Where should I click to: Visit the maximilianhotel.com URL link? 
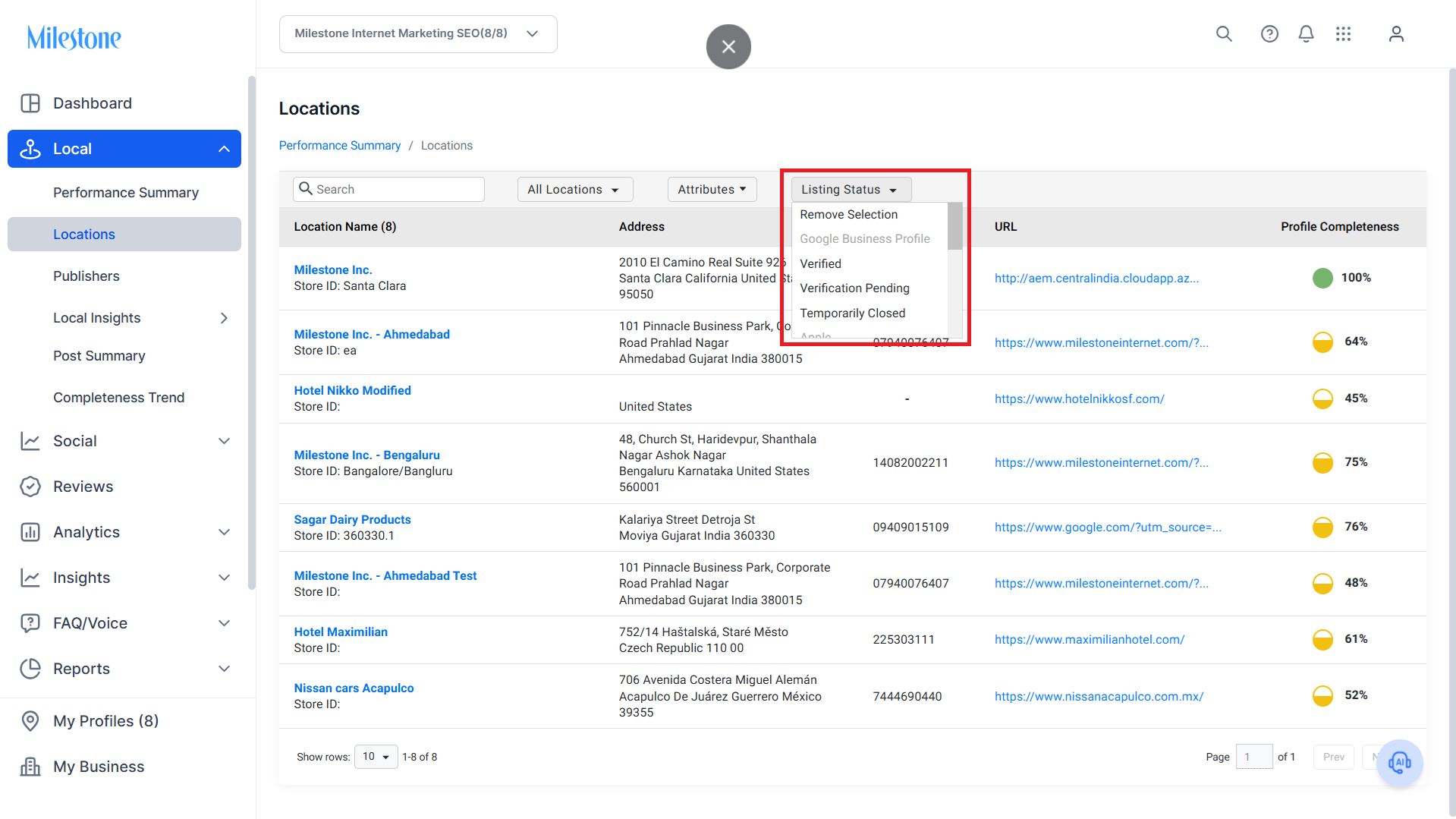[x=1090, y=639]
